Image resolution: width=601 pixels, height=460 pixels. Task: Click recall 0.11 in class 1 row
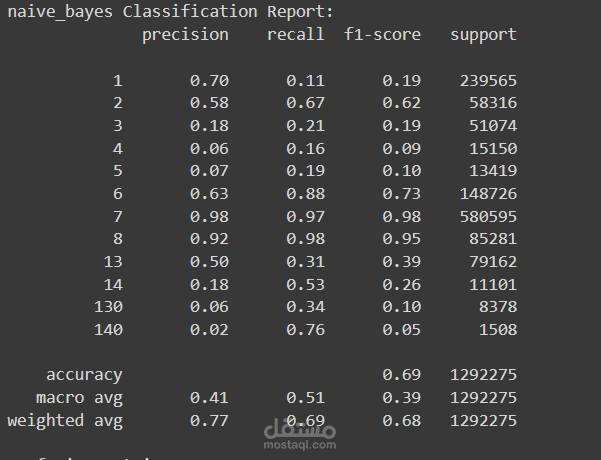click(x=306, y=81)
